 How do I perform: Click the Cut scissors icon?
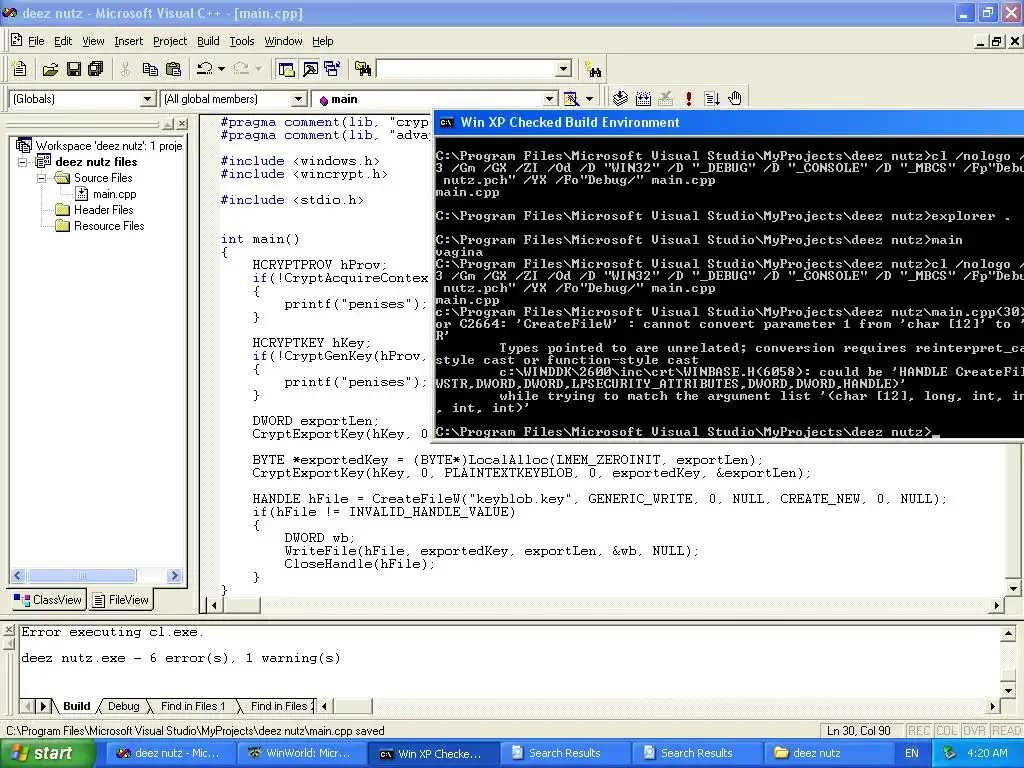click(x=125, y=69)
